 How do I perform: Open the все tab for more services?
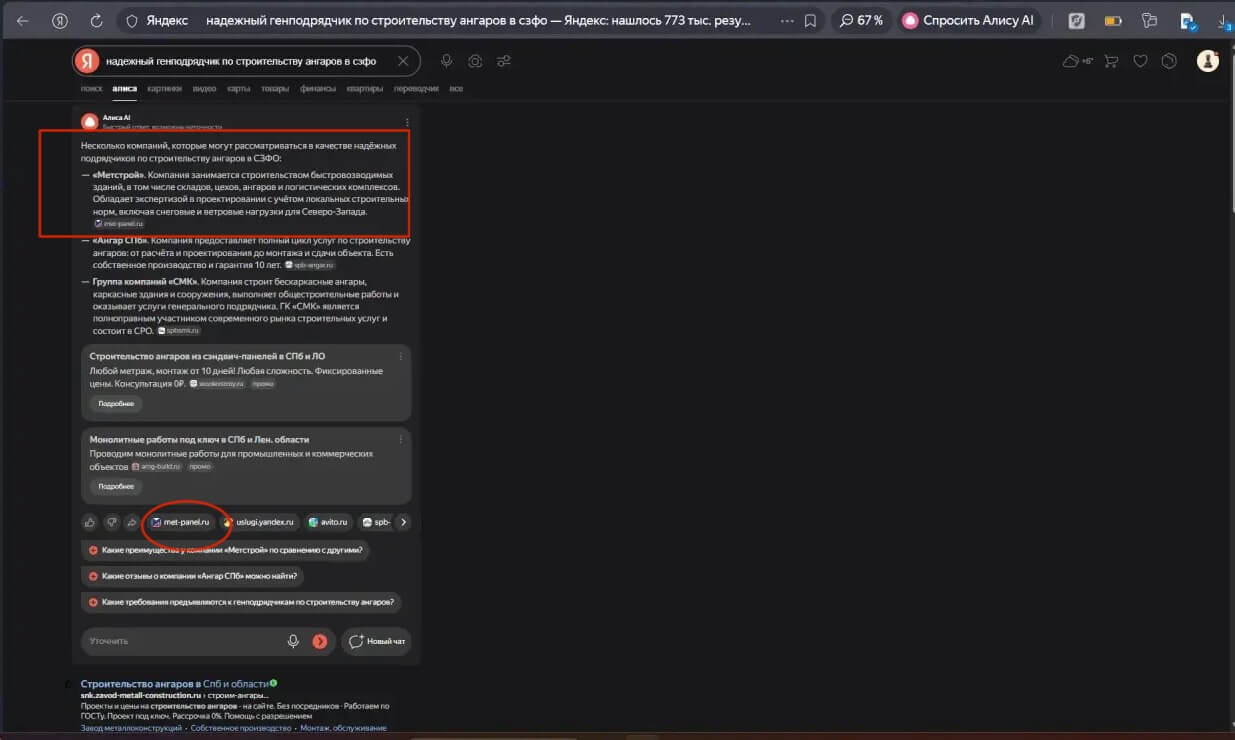tap(456, 89)
